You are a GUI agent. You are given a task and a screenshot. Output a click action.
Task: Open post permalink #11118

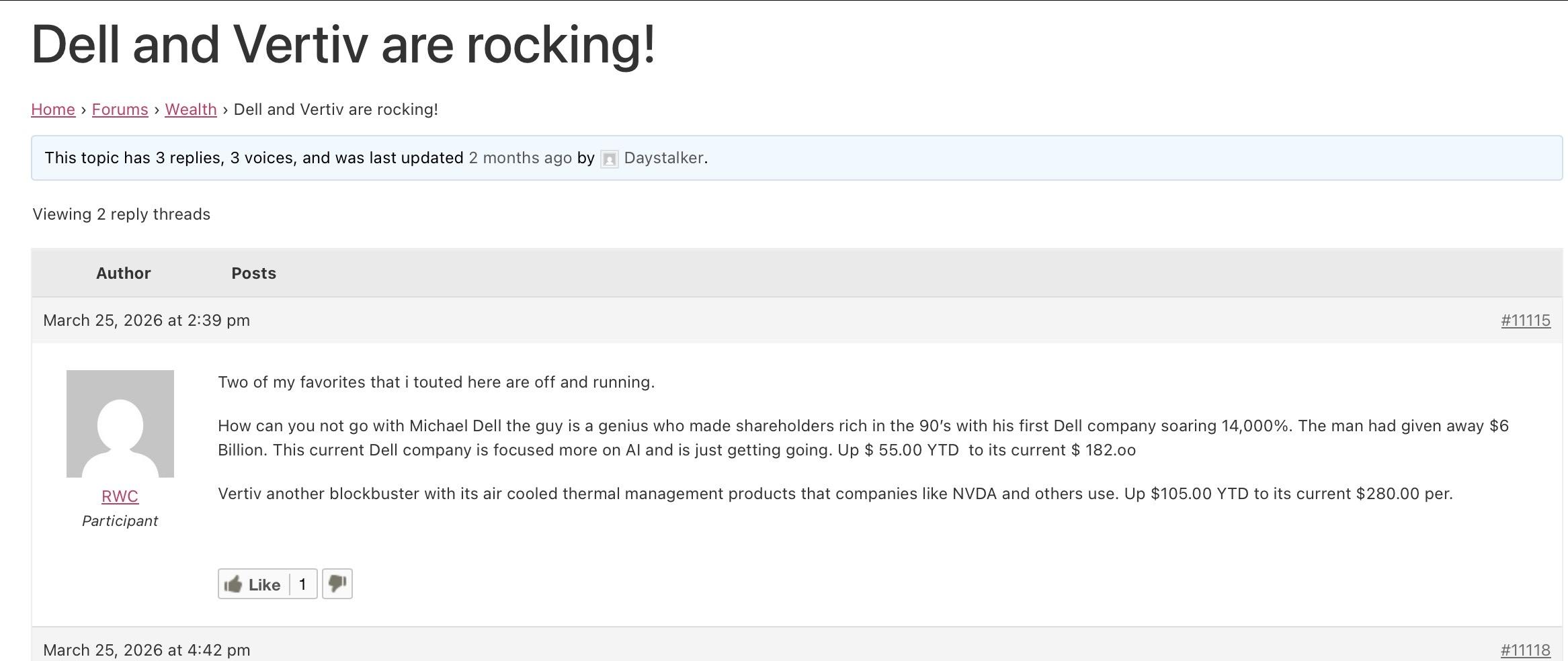click(1526, 650)
